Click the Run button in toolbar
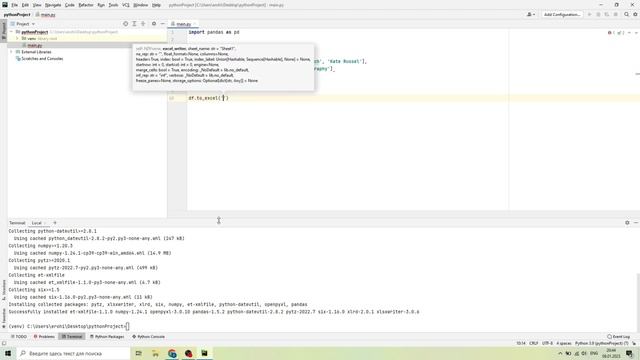 click(589, 15)
